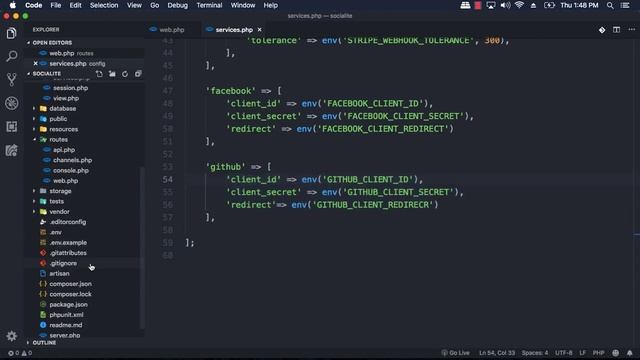
Task: Change file encoding UTF-8
Action: (564, 353)
